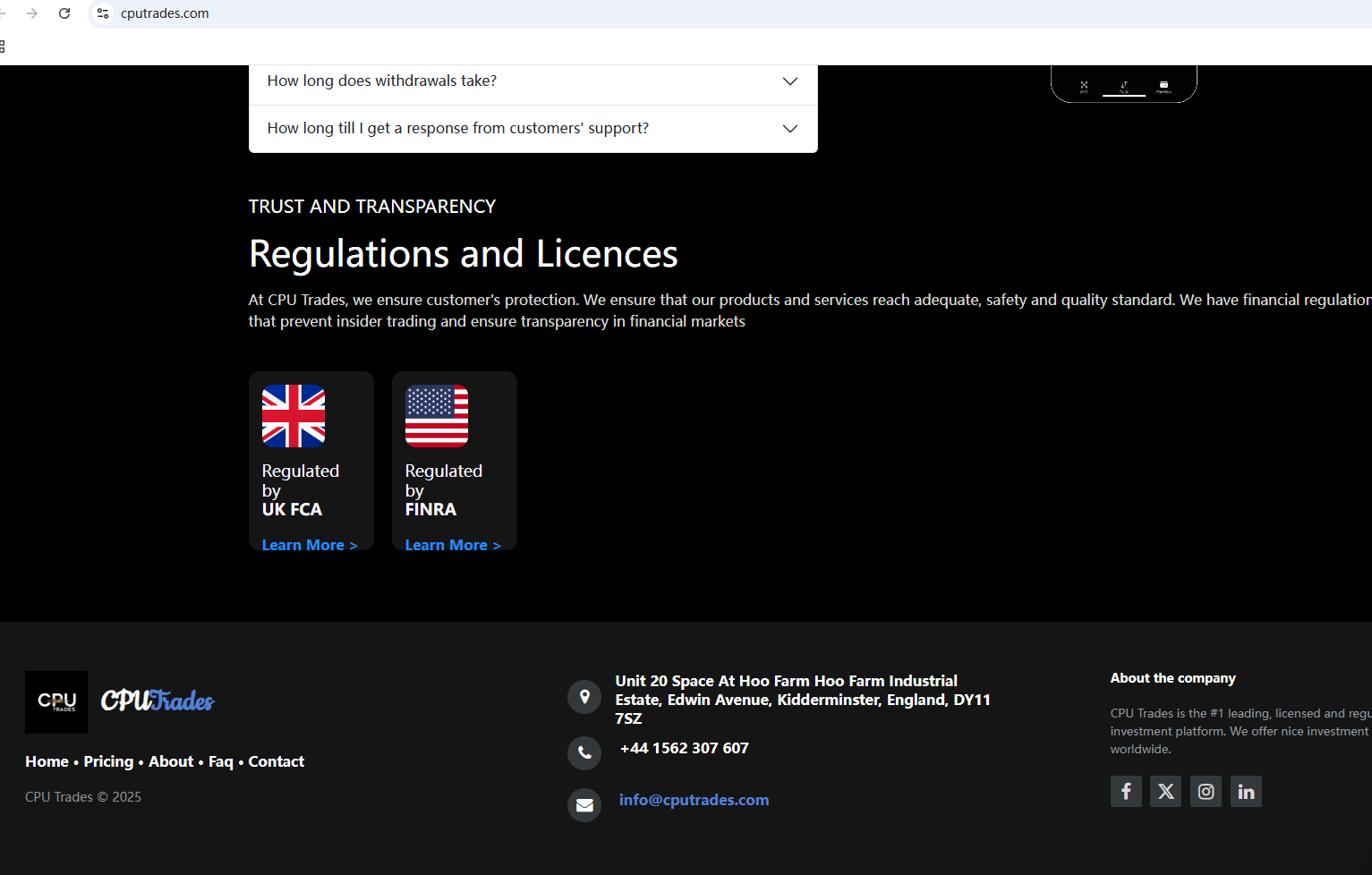The height and width of the screenshot is (875, 1372).
Task: Click the UK flag image
Action: tap(294, 416)
